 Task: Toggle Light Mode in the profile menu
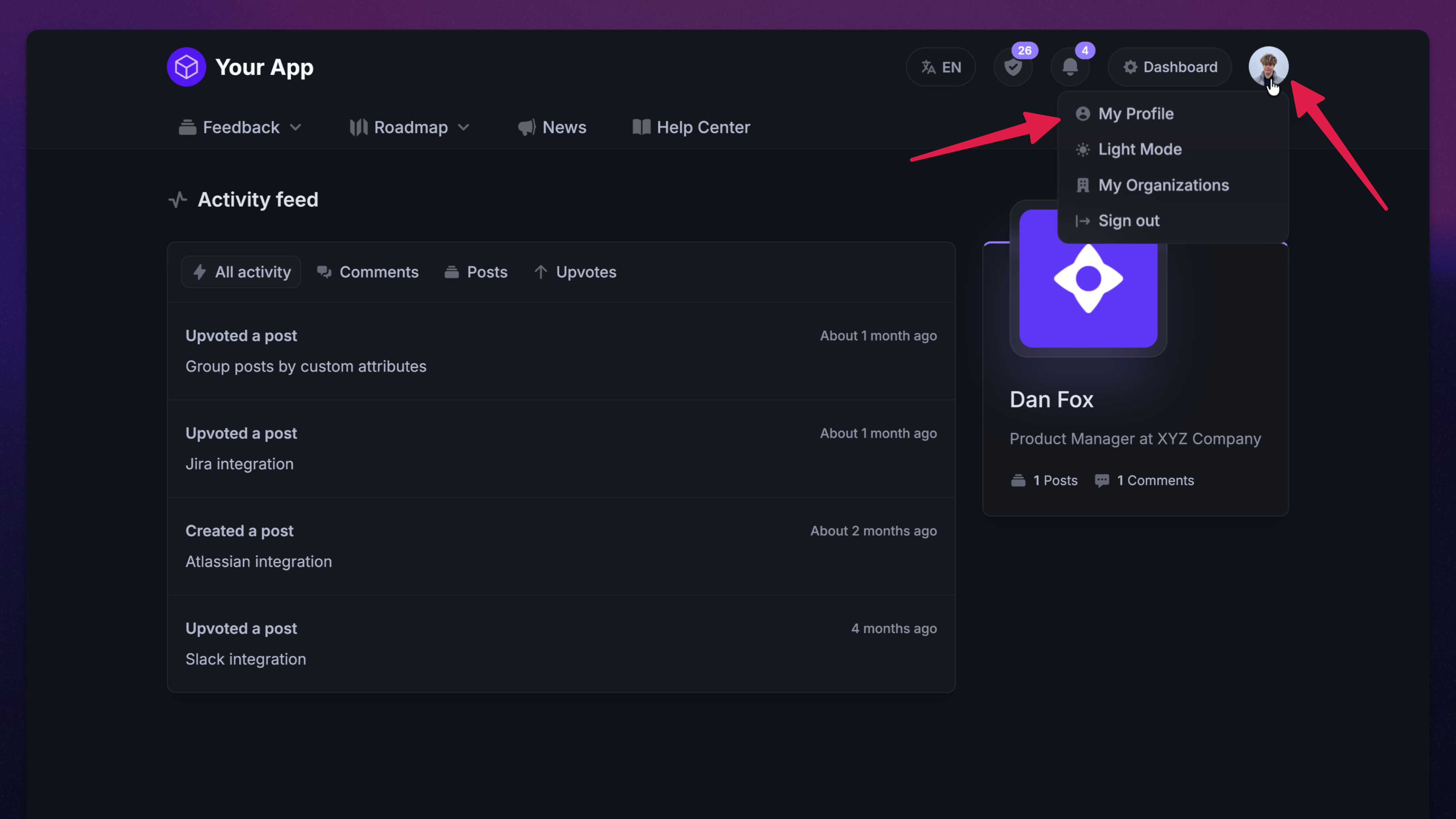(1139, 149)
